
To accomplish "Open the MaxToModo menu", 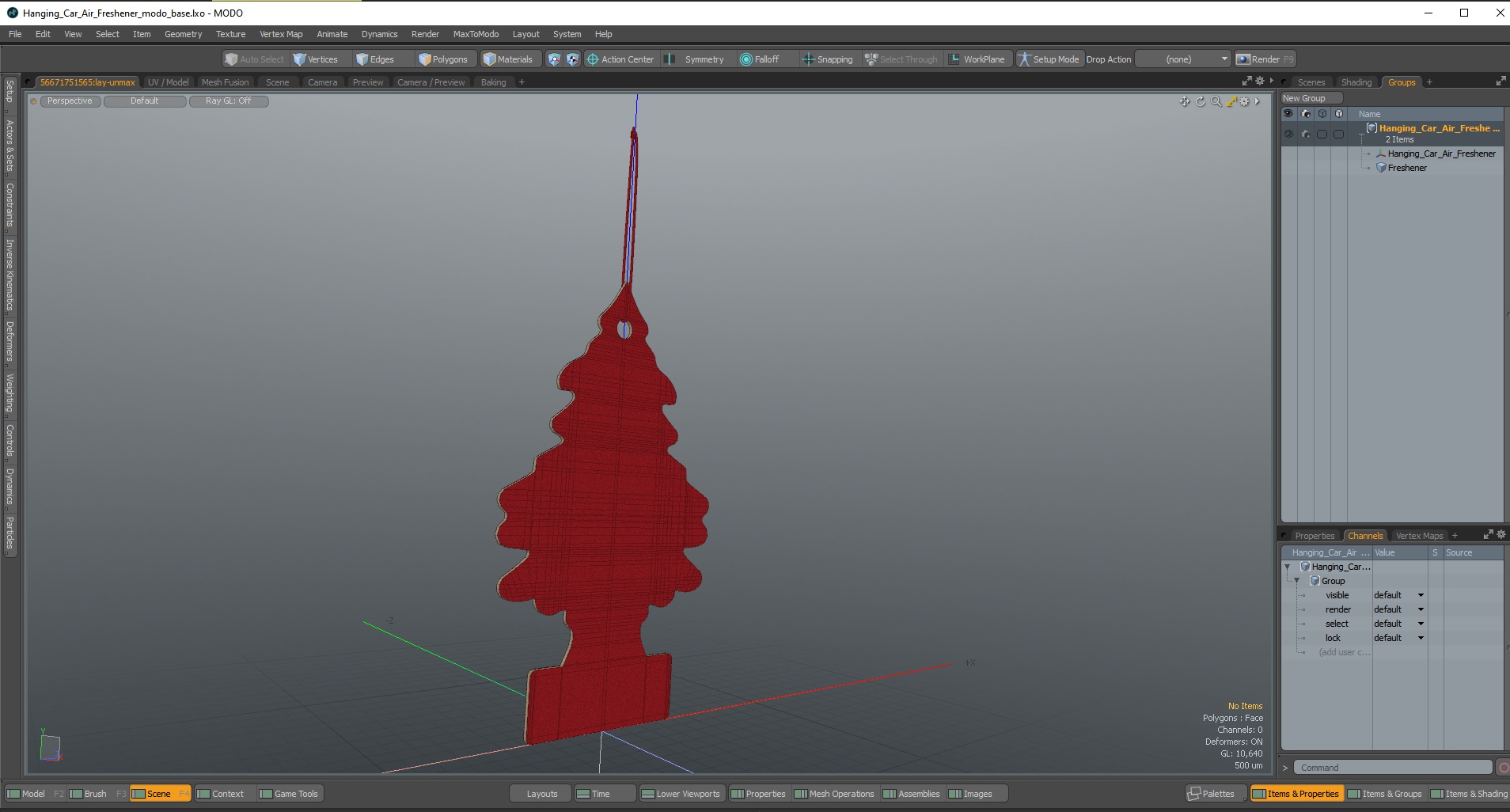I will (476, 34).
